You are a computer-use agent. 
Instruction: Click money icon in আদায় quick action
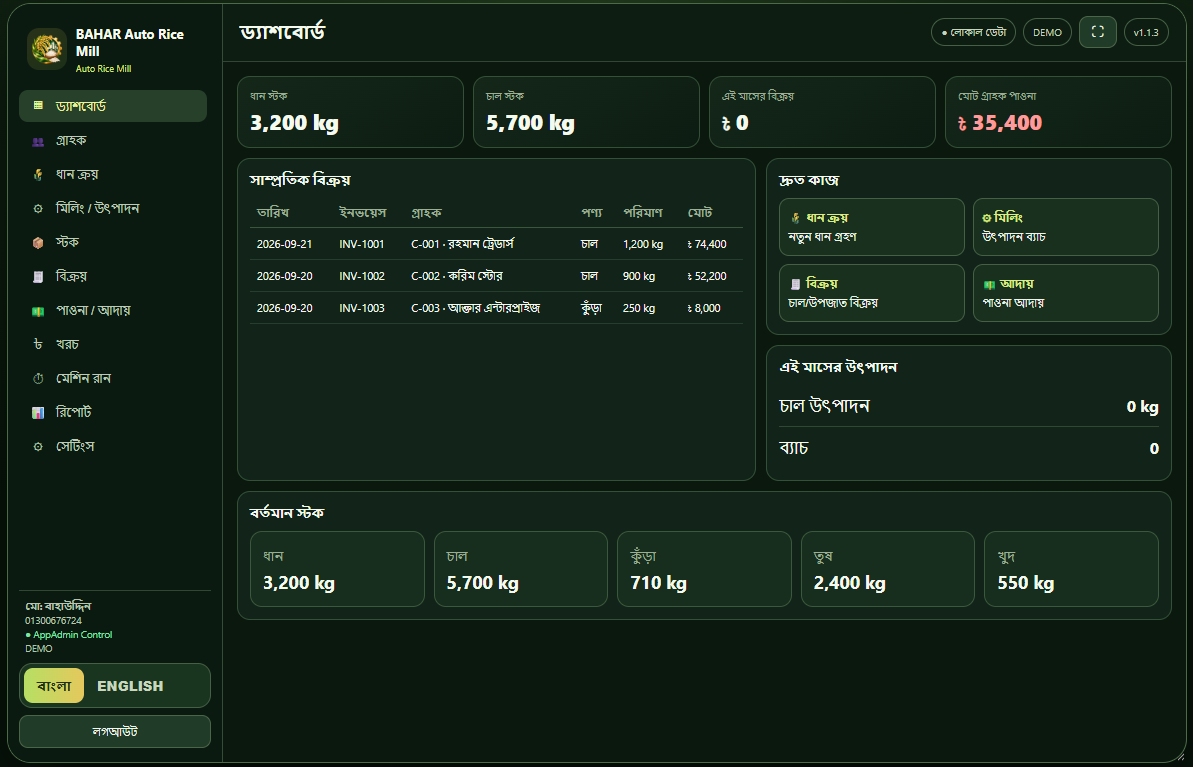point(989,284)
